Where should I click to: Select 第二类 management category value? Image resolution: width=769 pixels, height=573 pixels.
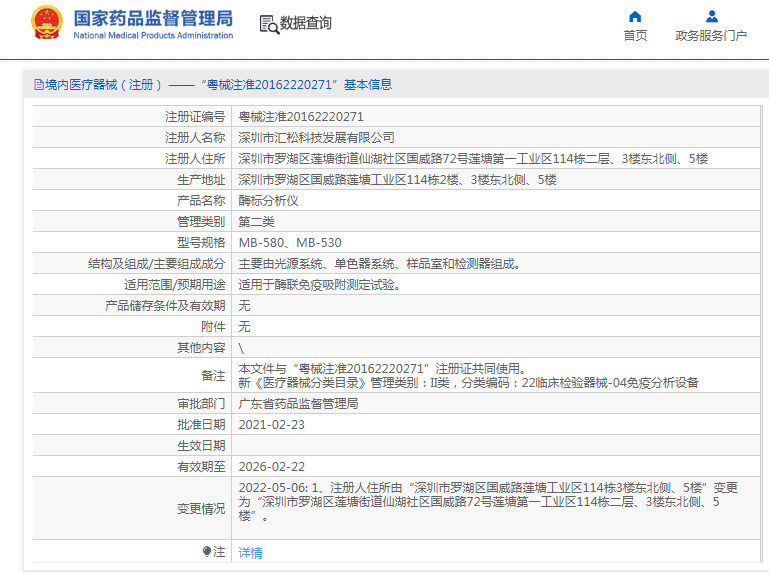[256, 222]
